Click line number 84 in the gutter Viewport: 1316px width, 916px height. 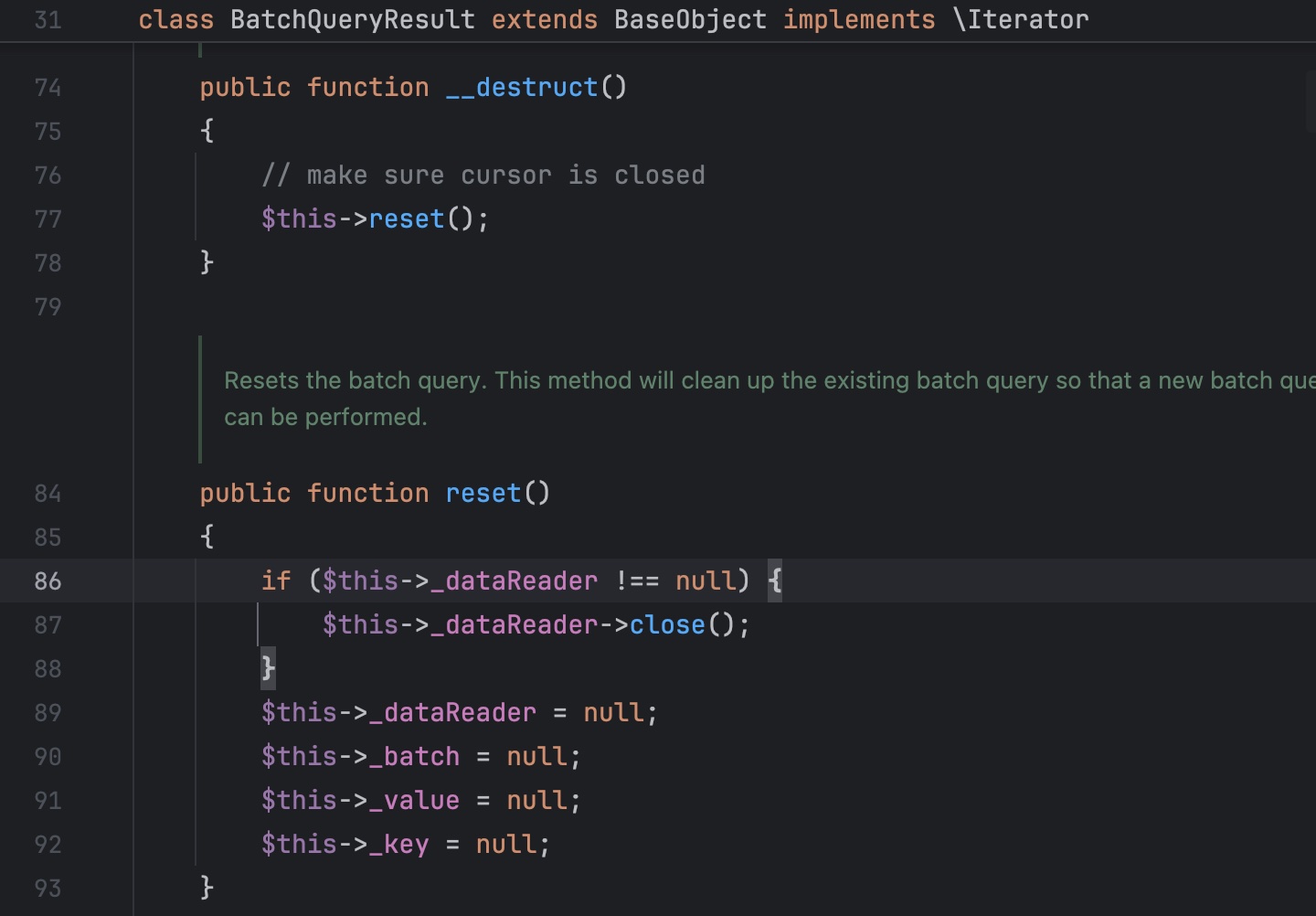click(48, 494)
